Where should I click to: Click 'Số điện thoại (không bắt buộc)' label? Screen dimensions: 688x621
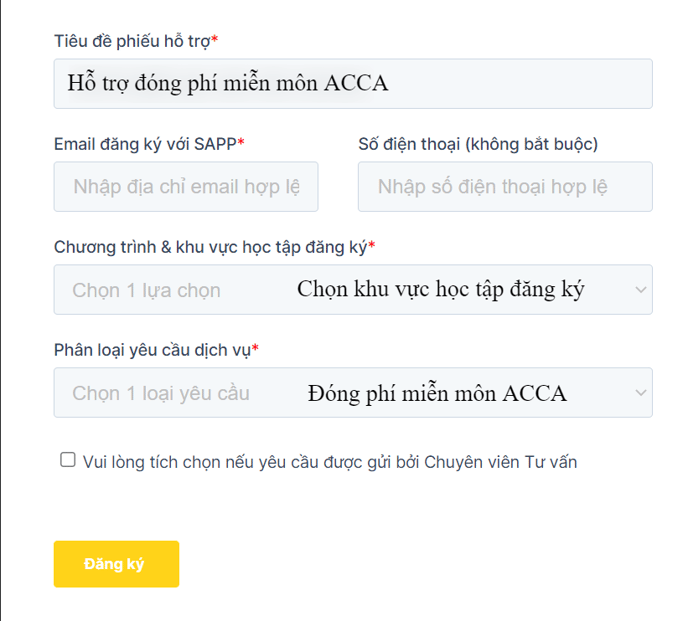(x=478, y=144)
